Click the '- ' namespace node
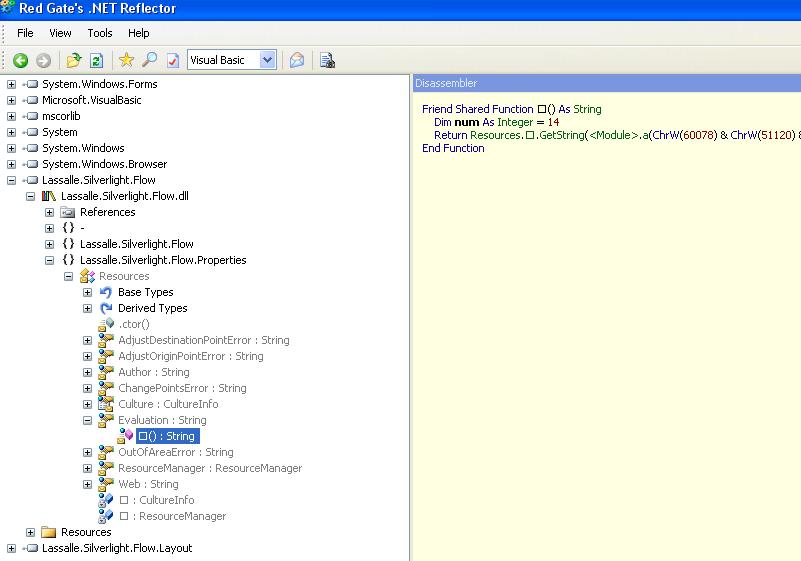Image resolution: width=801 pixels, height=561 pixels. tap(82, 228)
